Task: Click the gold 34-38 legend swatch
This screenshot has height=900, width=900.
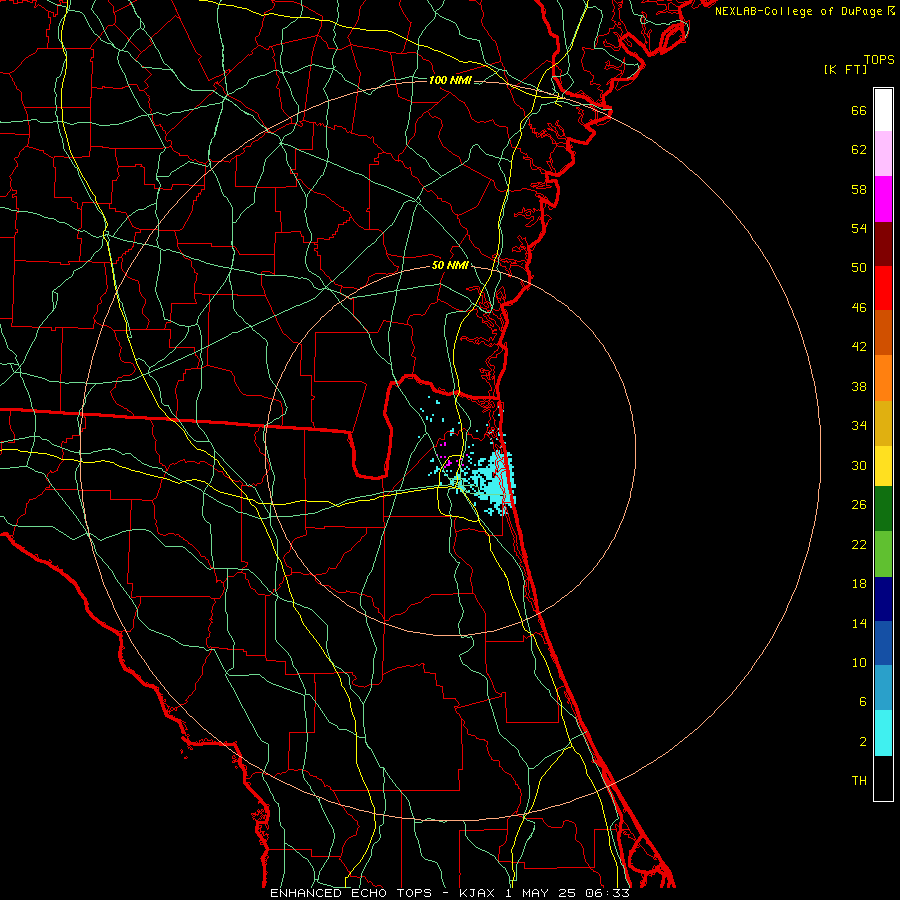Action: [883, 423]
